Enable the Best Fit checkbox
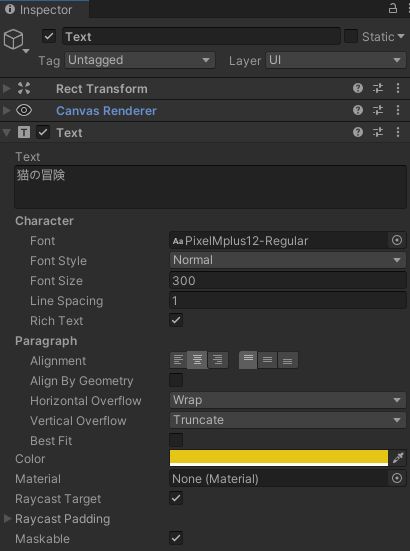The width and height of the screenshot is (410, 551). 176,440
